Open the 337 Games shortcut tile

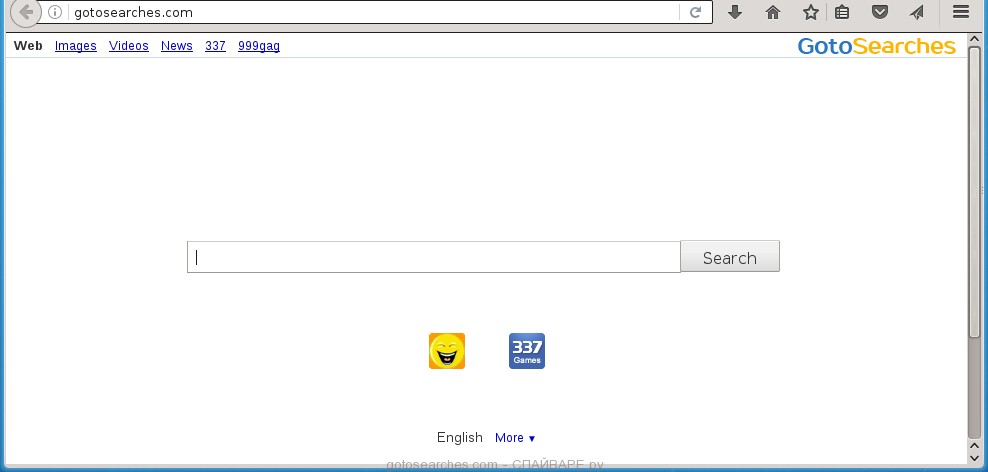tap(527, 351)
